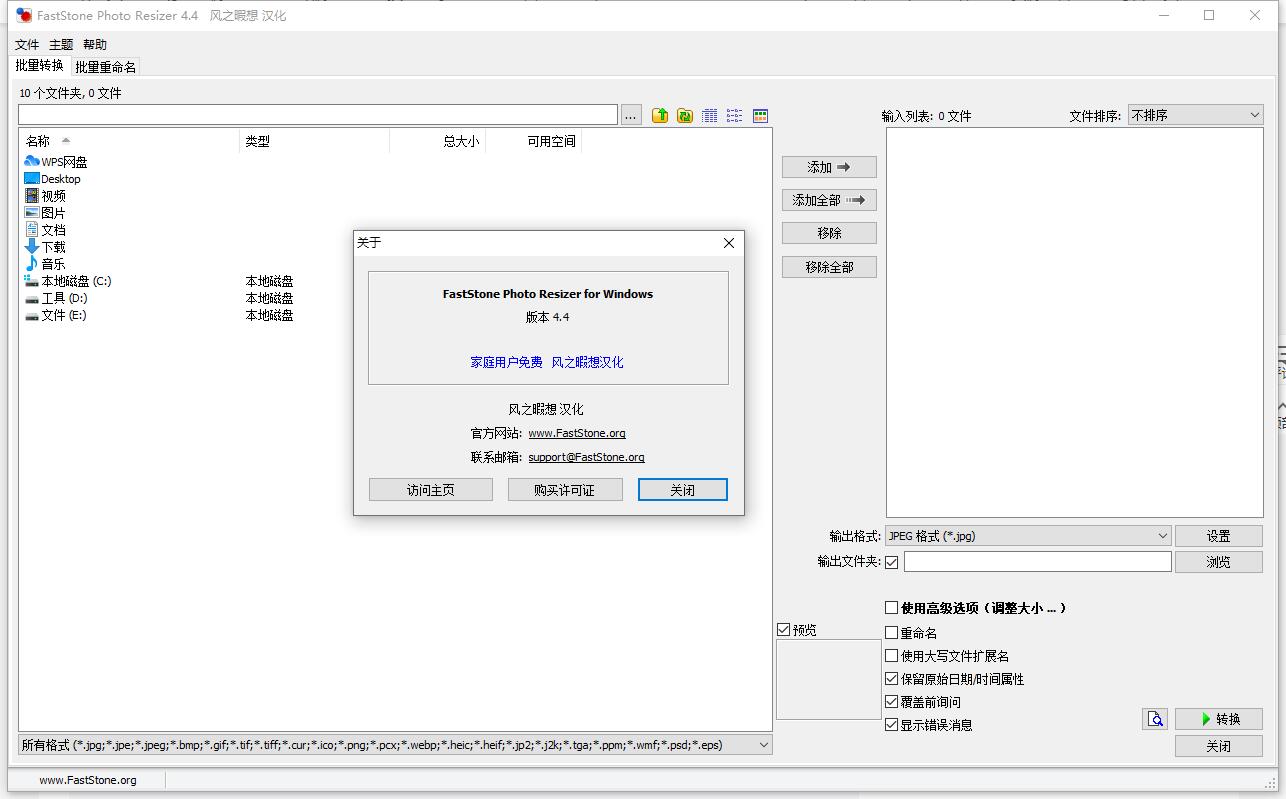Click main window 关闭 button
The image size is (1286, 799).
point(1218,746)
